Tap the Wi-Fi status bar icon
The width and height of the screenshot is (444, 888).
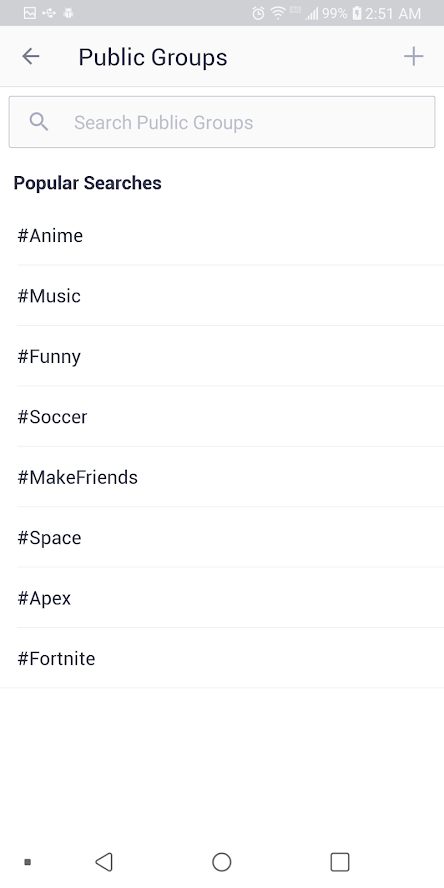tap(278, 13)
